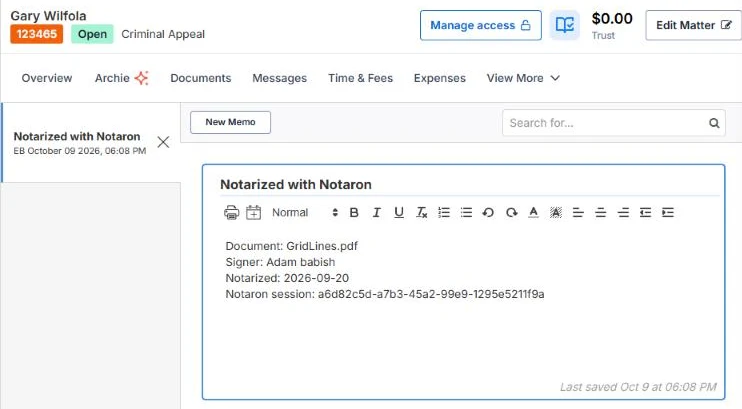The width and height of the screenshot is (742, 409).
Task: Redo the last edit
Action: pyautogui.click(x=511, y=213)
